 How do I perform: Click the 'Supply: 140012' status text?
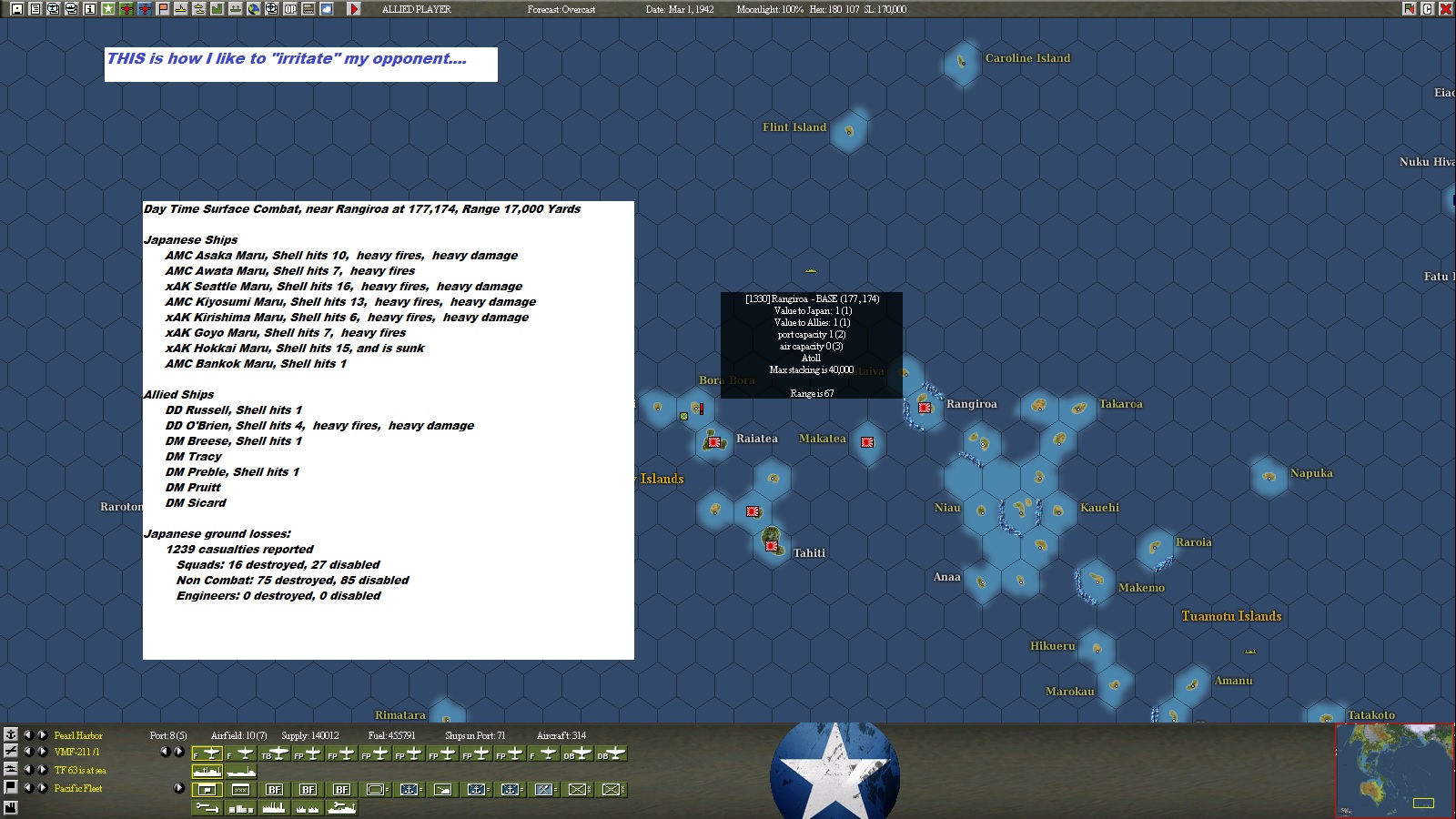point(310,735)
